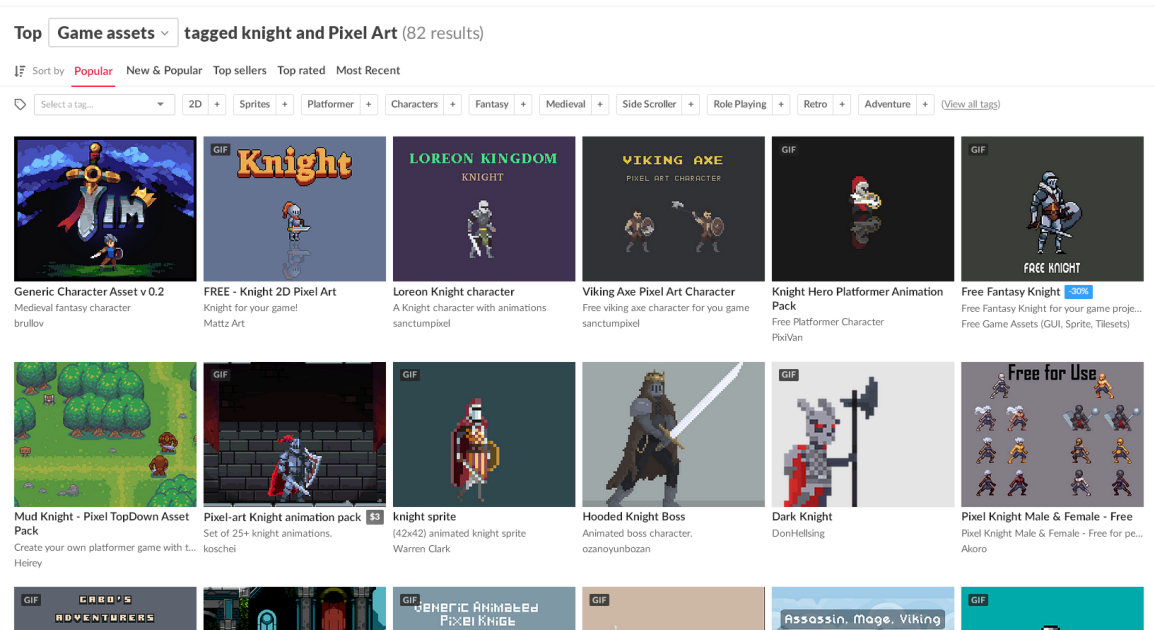Select the Popular sort tab

pos(94,71)
